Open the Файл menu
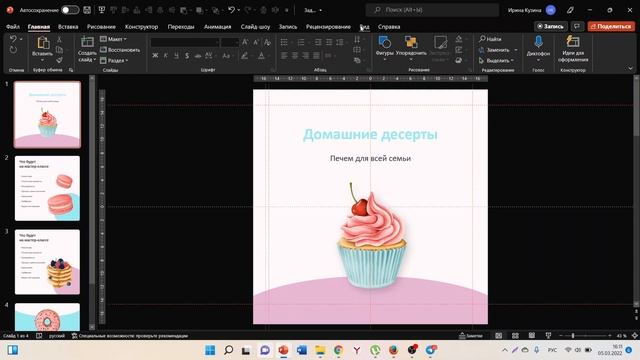This screenshot has height=360, width=640. point(13,27)
